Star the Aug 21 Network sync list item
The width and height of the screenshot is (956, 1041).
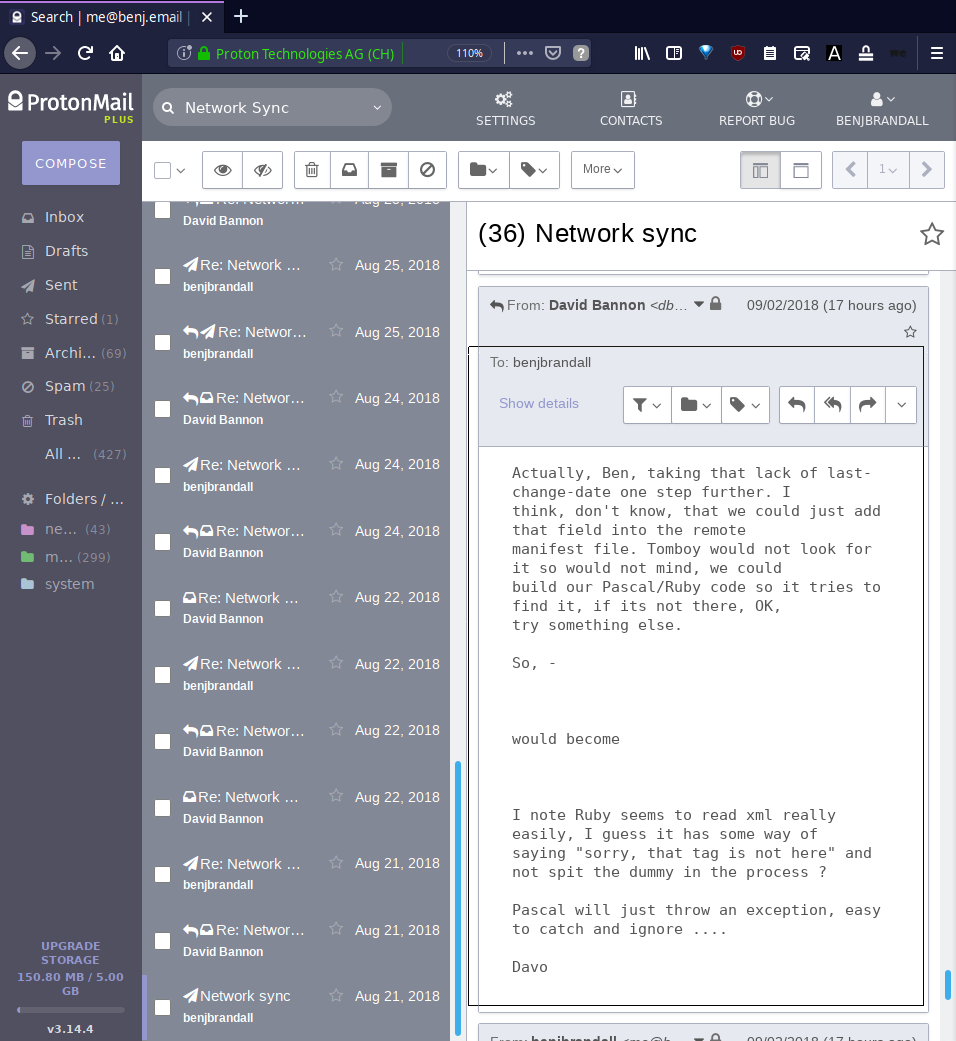(336, 995)
